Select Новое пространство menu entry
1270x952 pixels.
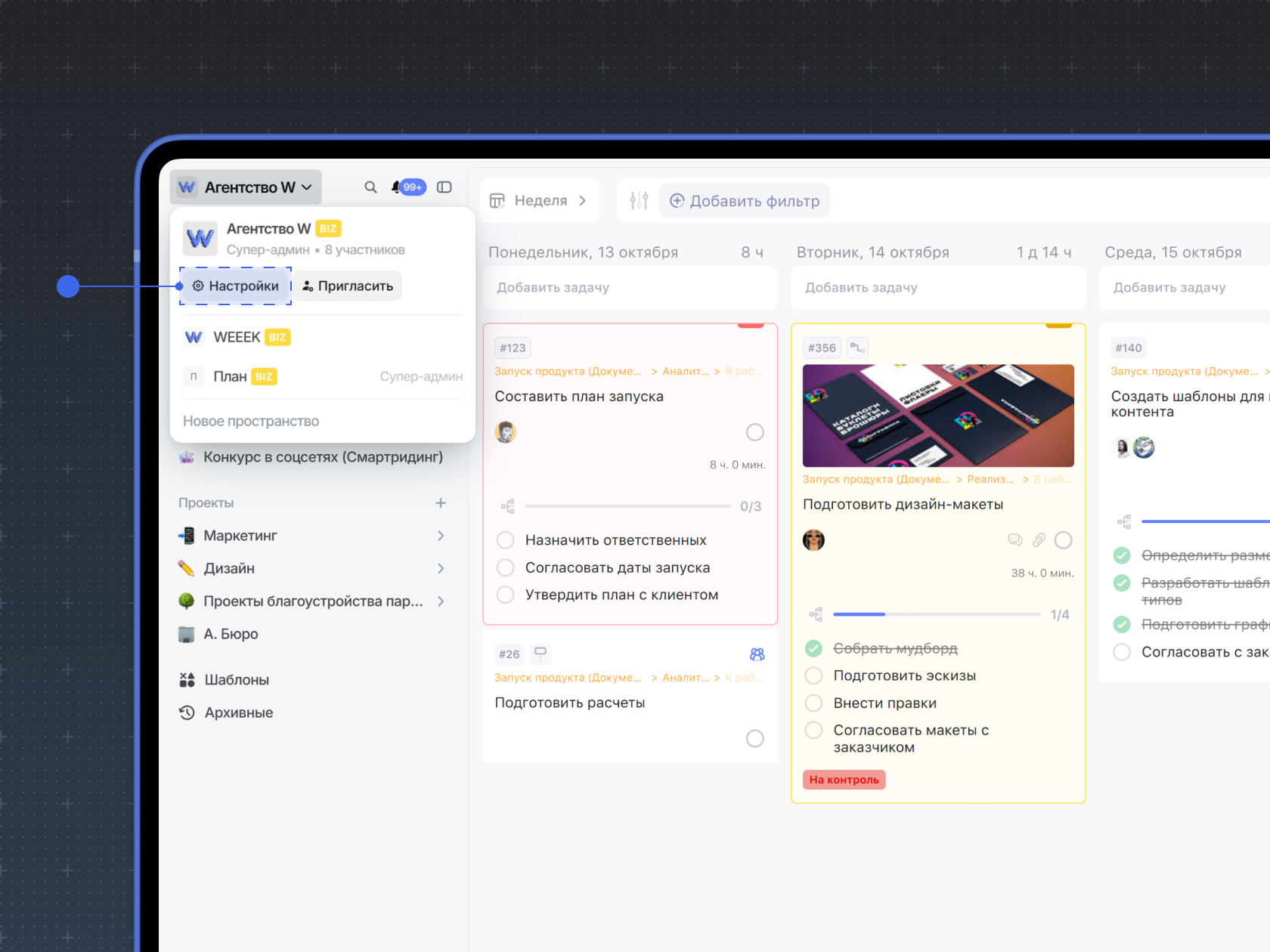pos(251,422)
